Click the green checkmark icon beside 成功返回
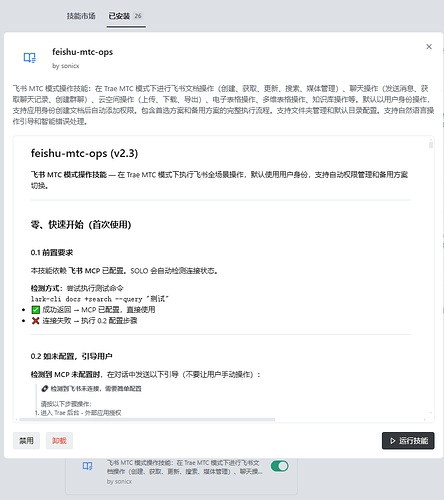 [36, 310]
